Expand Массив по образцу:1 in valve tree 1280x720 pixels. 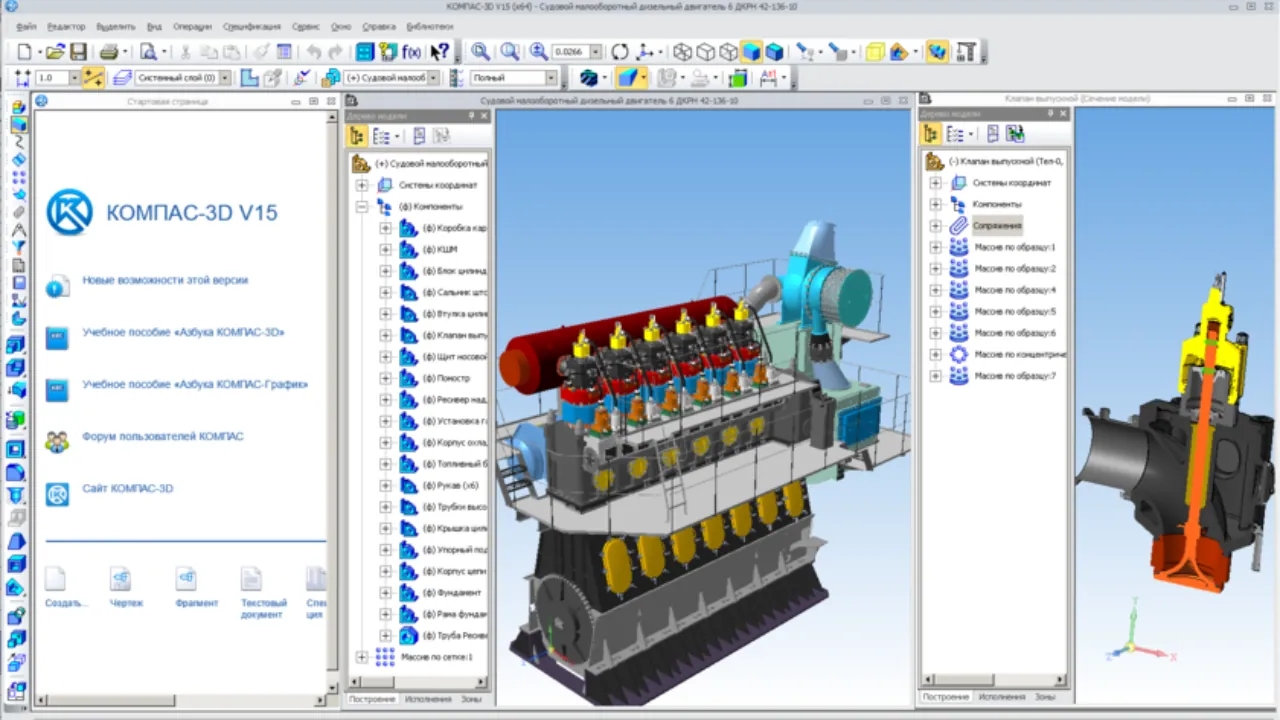click(x=935, y=247)
